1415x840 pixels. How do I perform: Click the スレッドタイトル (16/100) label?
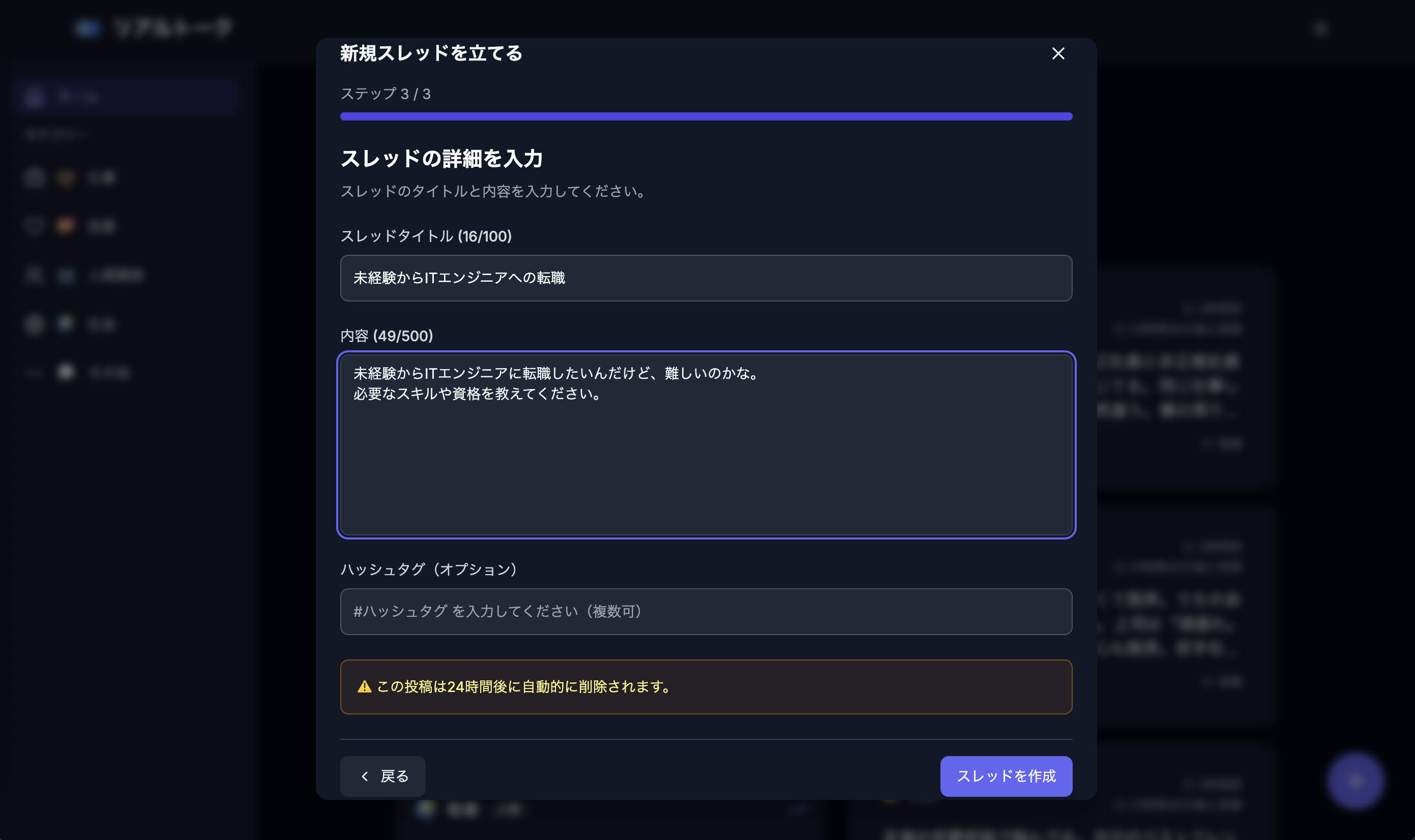426,236
